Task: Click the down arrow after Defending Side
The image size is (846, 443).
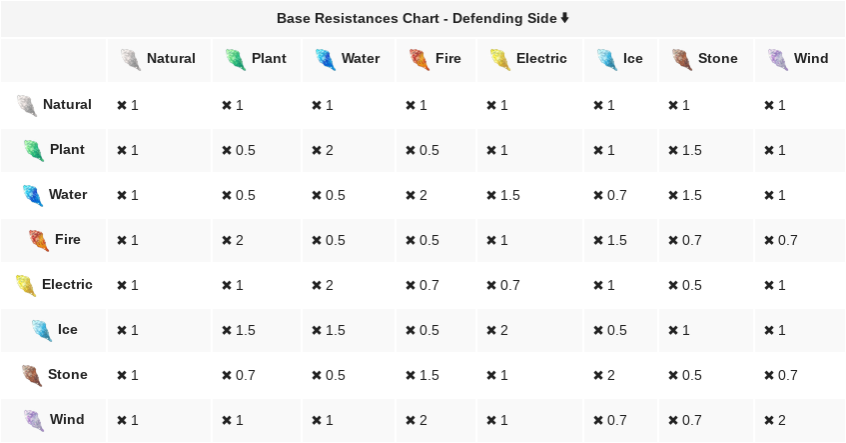Action: [x=565, y=18]
